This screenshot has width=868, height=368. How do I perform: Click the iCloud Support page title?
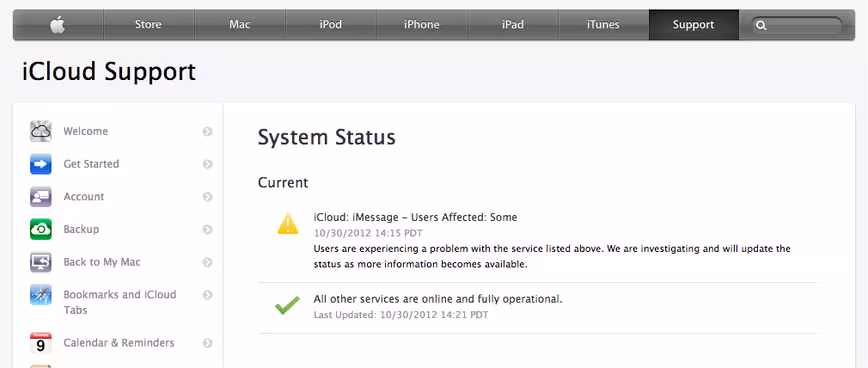[x=109, y=72]
